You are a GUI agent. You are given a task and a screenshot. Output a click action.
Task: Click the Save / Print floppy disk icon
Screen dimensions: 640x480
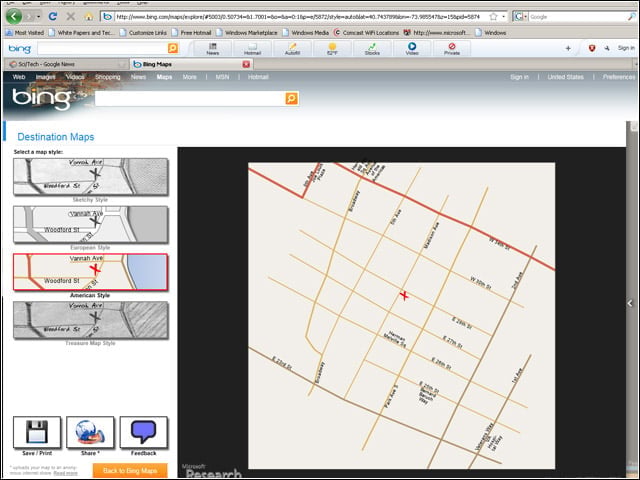(37, 432)
